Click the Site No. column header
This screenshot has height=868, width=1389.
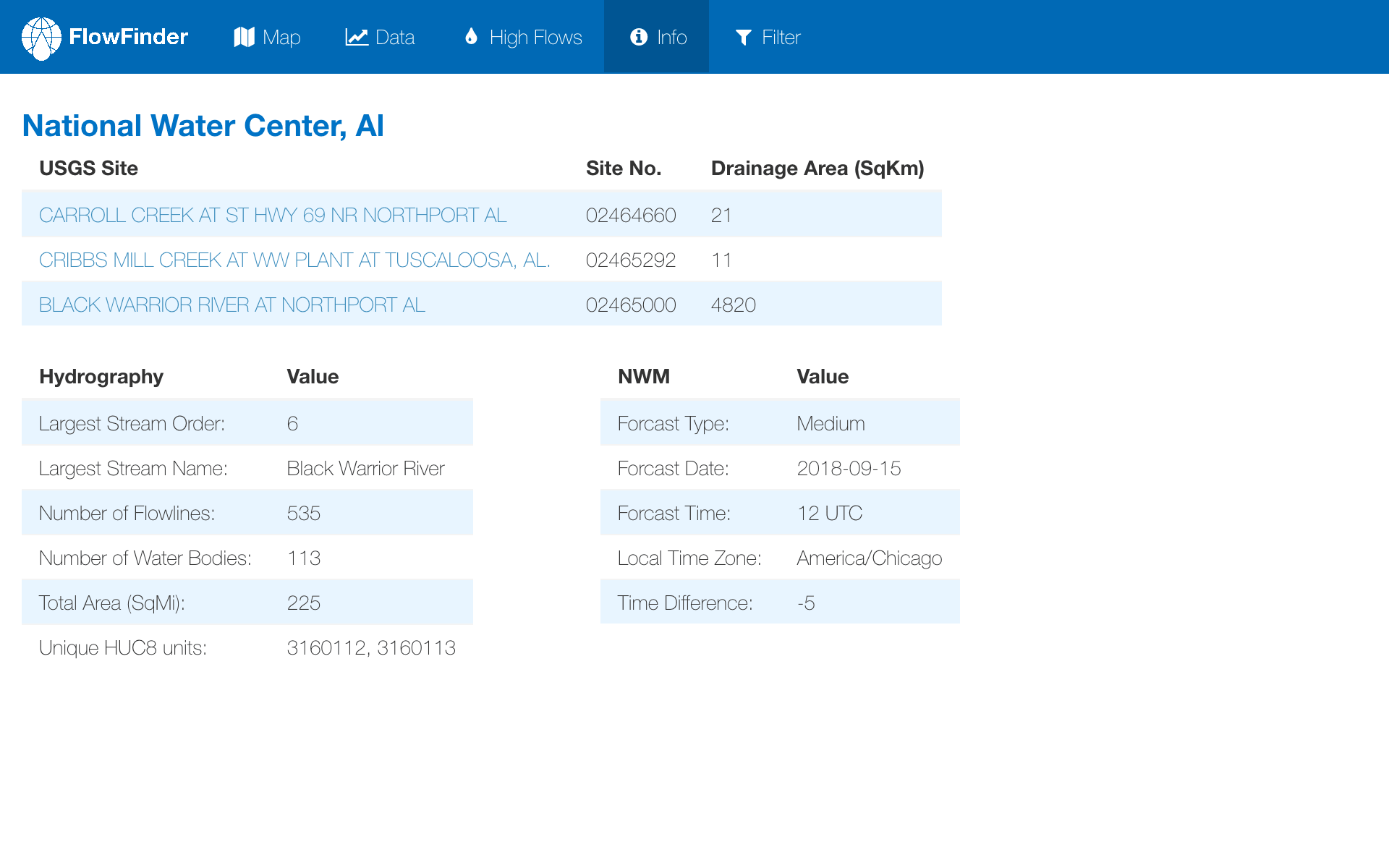click(x=624, y=169)
